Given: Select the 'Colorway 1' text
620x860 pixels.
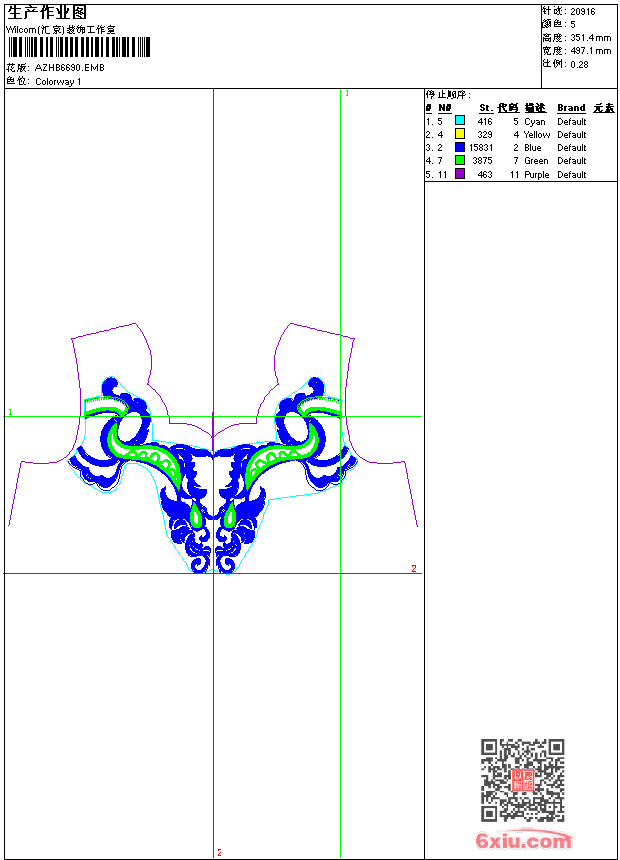Looking at the screenshot, I should pyautogui.click(x=58, y=82).
